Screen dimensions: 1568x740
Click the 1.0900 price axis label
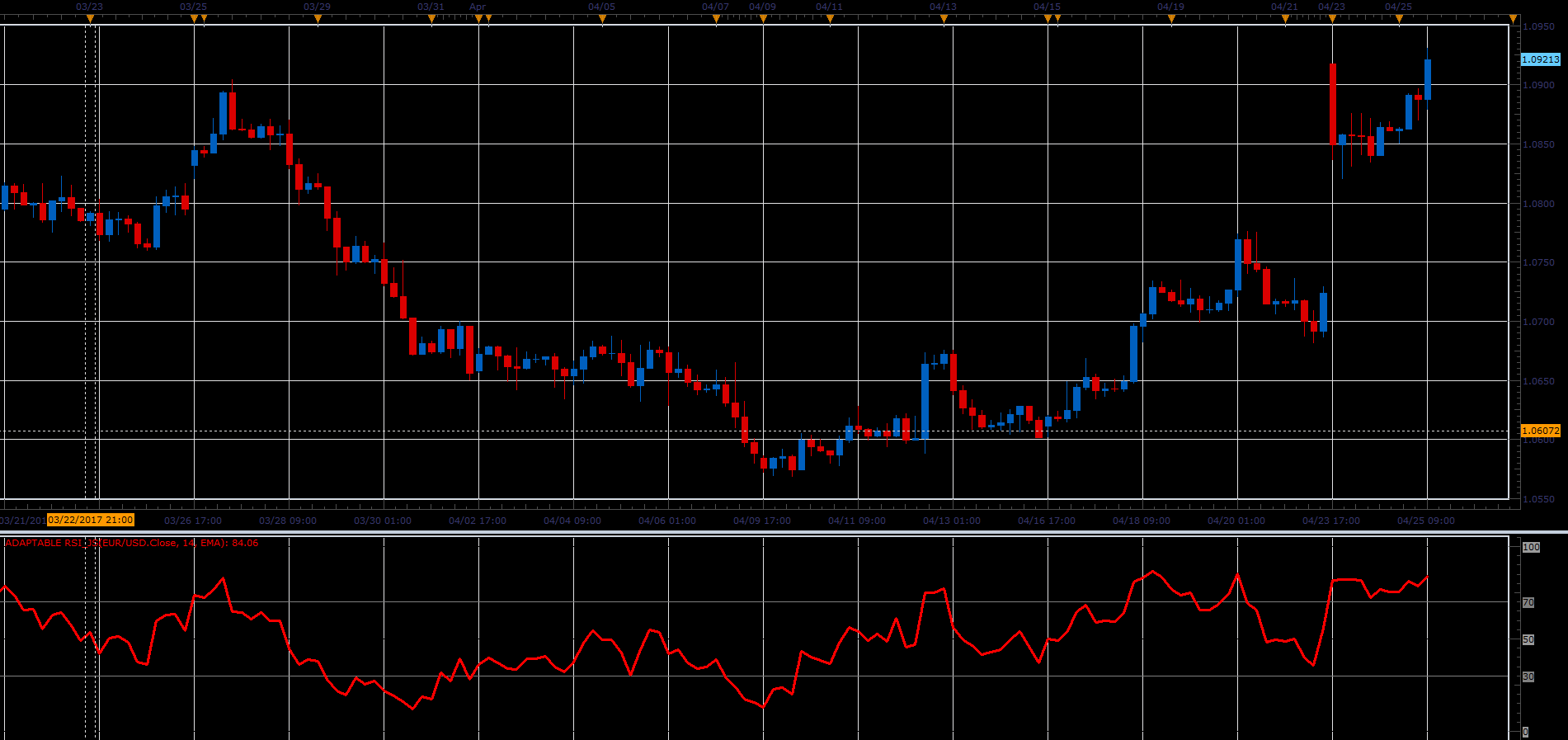[x=1539, y=85]
